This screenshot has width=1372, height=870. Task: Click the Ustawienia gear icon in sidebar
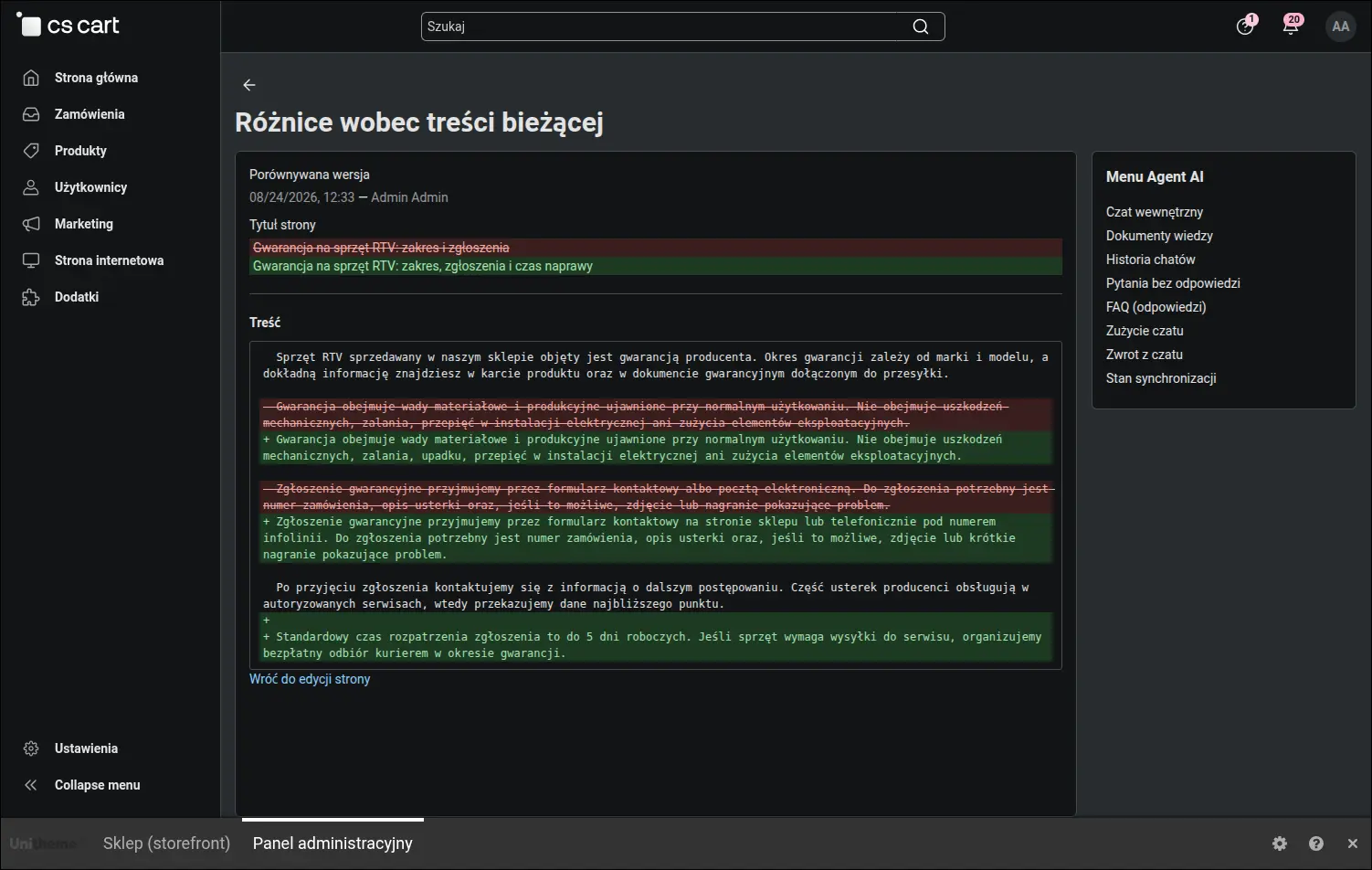point(31,748)
